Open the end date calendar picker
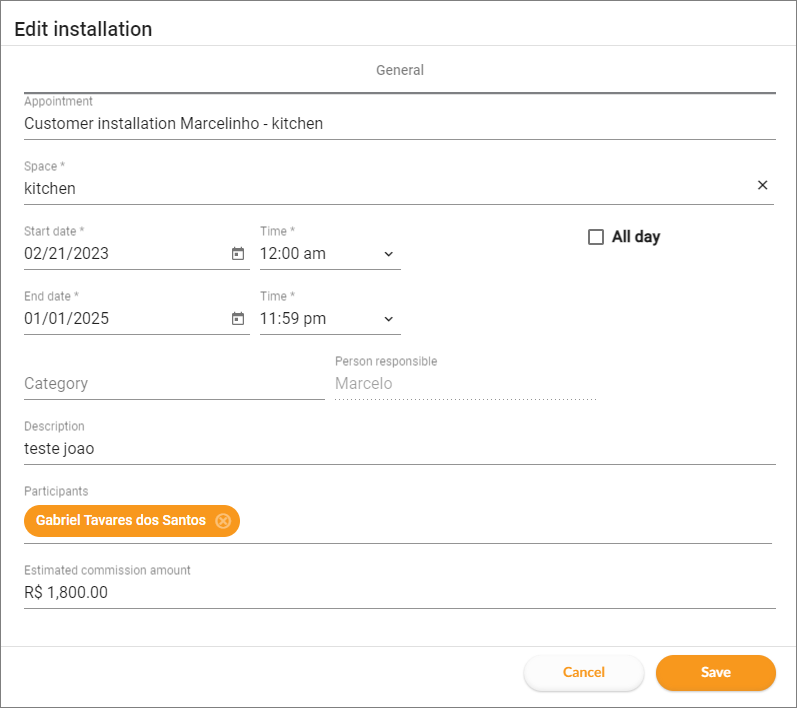Screen dimensions: 797x708 (x=238, y=319)
